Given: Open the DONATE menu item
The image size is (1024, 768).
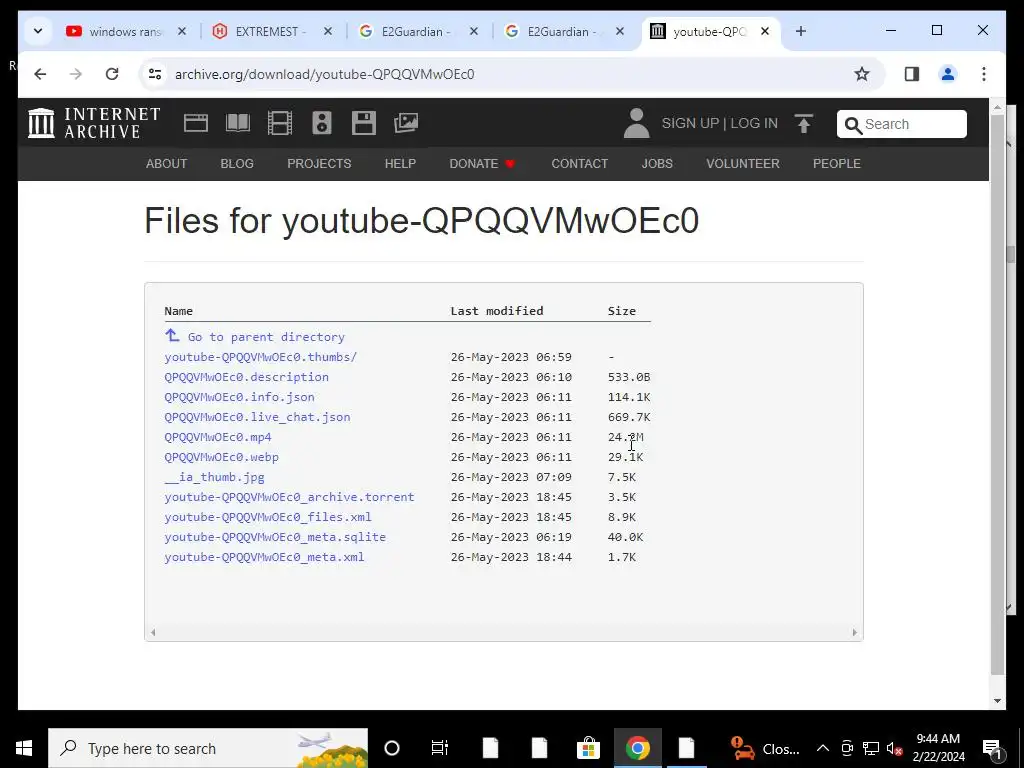Looking at the screenshot, I should pyautogui.click(x=482, y=164).
